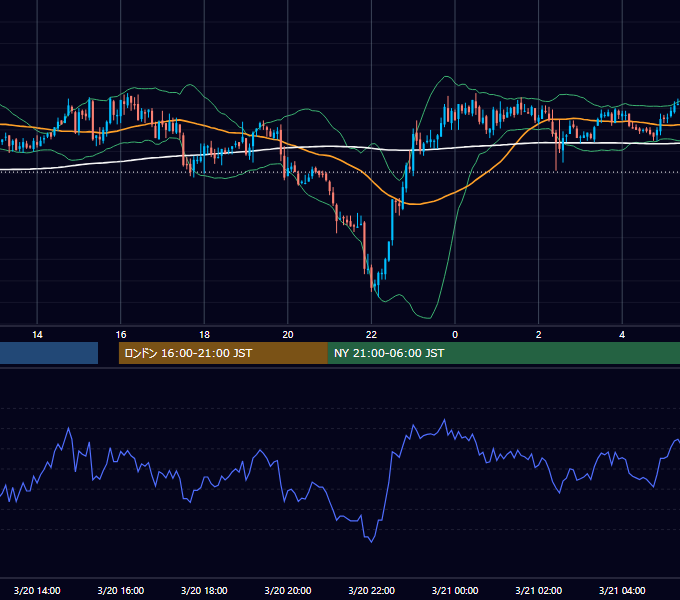The image size is (680, 600).
Task: Click the 3/20 22:00 date label
Action: pos(371,590)
